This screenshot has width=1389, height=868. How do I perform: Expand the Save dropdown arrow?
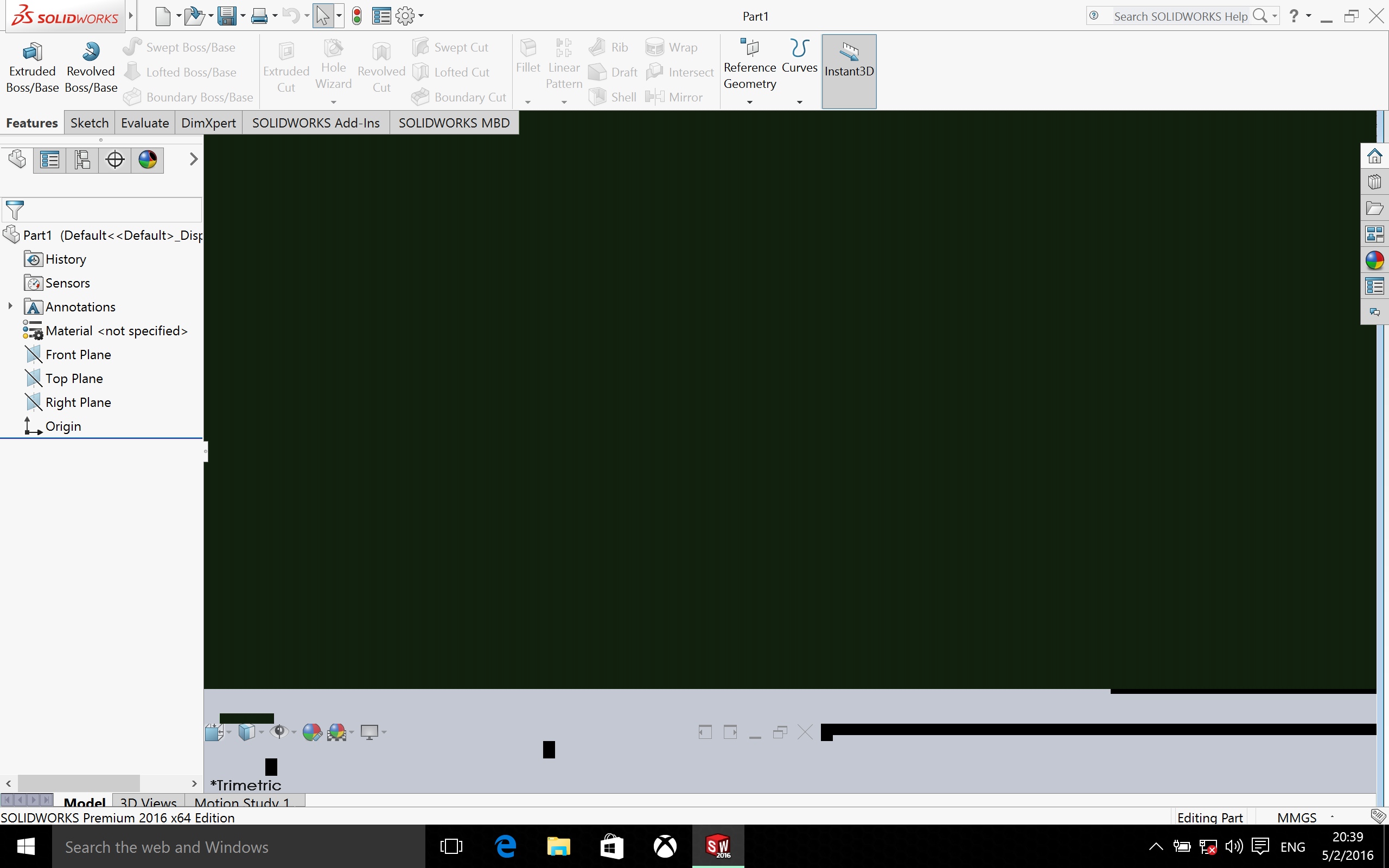pos(244,16)
